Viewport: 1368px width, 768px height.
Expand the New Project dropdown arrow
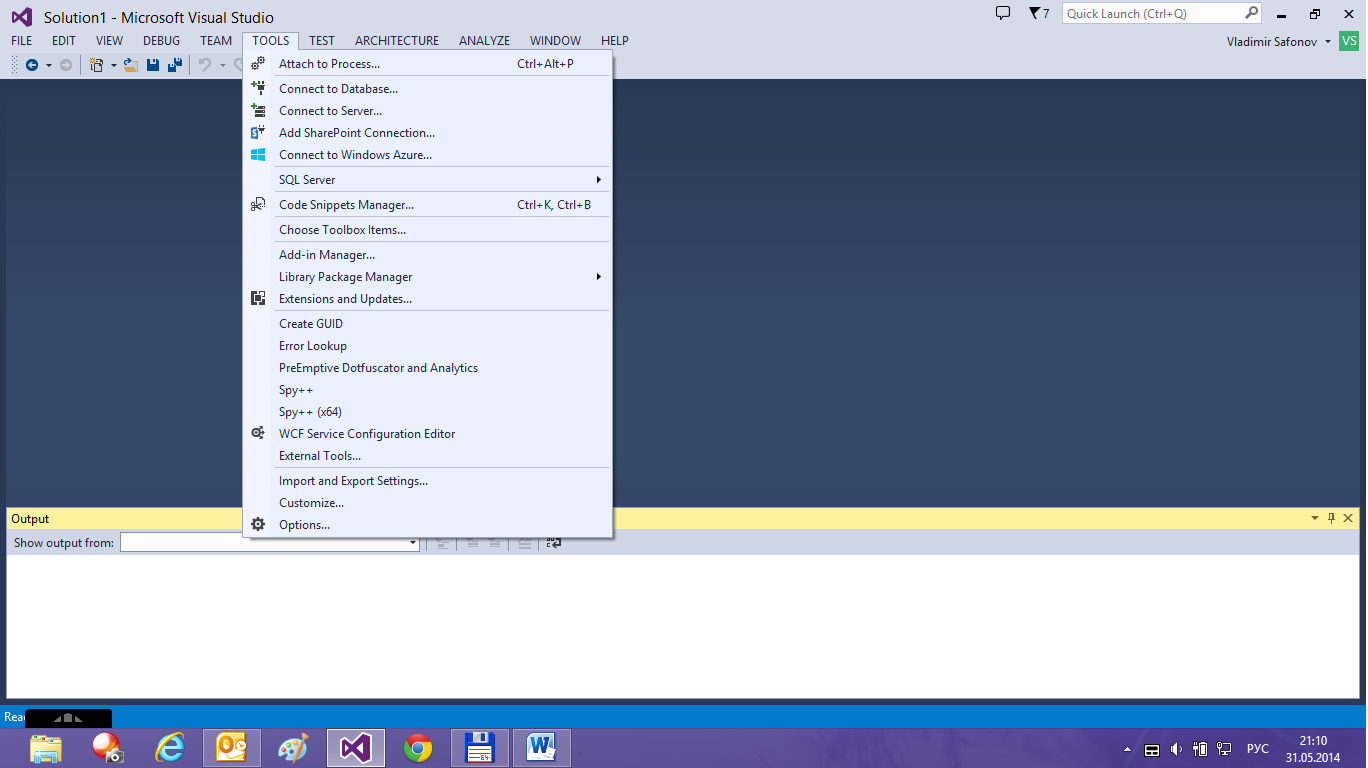(x=113, y=65)
